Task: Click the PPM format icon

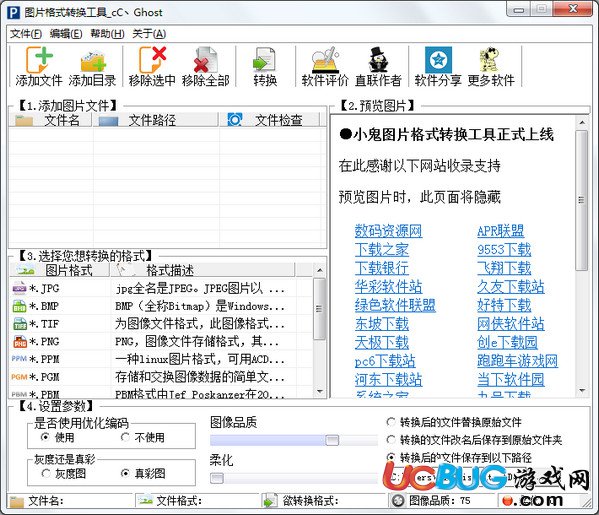Action: pos(19,359)
